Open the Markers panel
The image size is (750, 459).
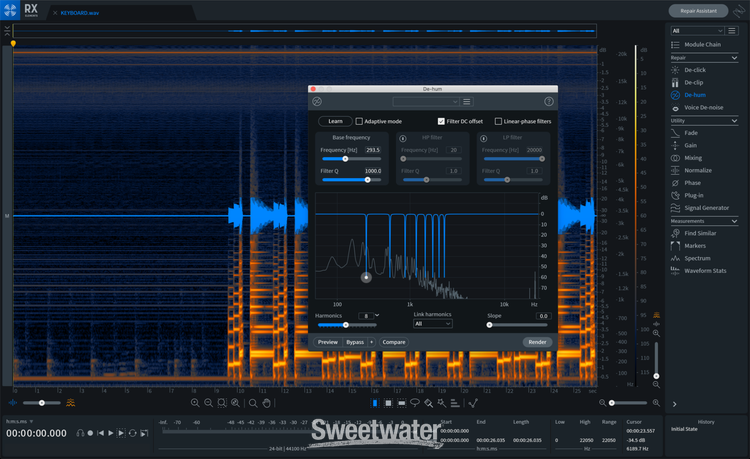click(689, 246)
